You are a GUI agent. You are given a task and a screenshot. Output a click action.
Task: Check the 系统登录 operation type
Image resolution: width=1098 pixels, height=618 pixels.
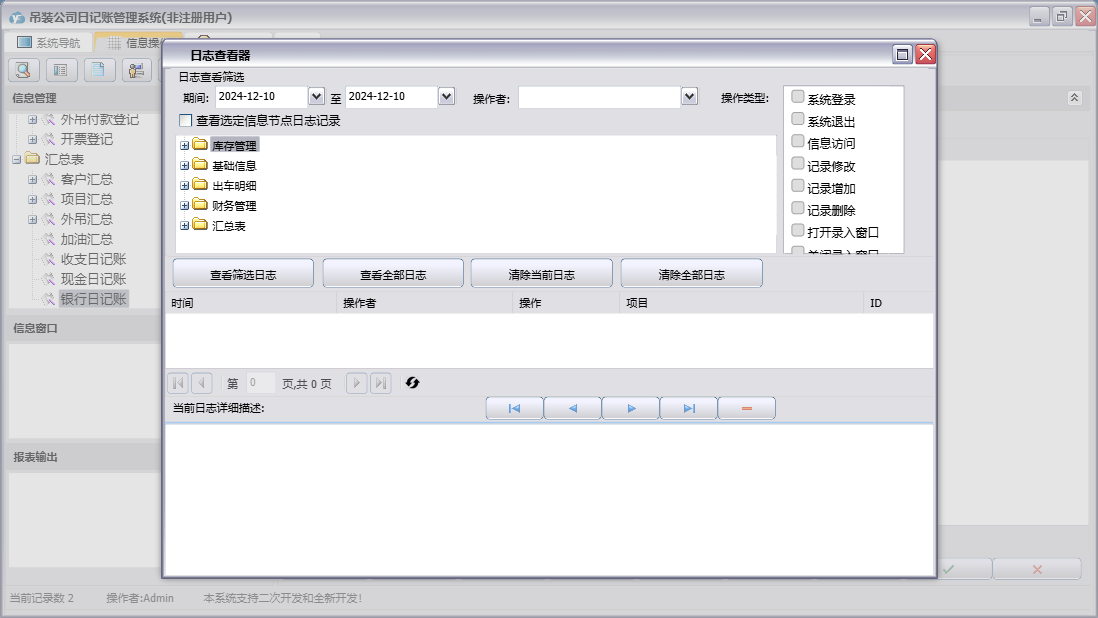point(797,97)
